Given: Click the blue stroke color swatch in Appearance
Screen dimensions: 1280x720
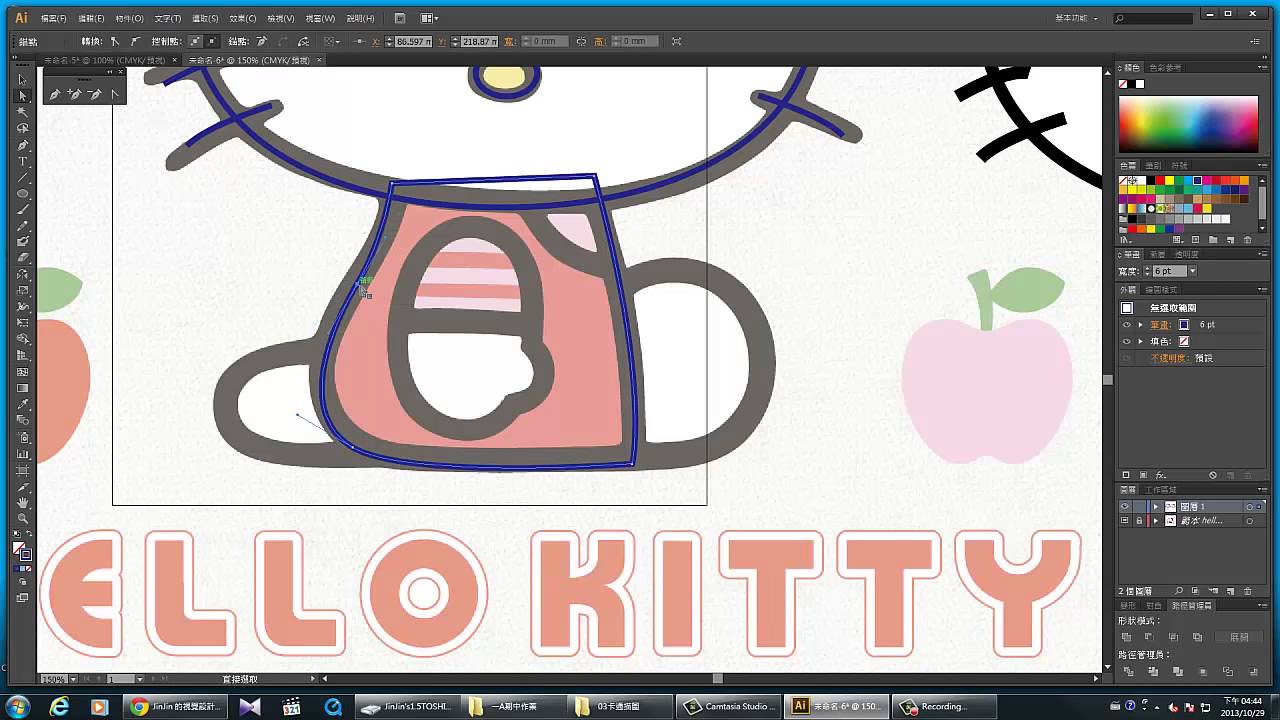Looking at the screenshot, I should click(x=1185, y=325).
